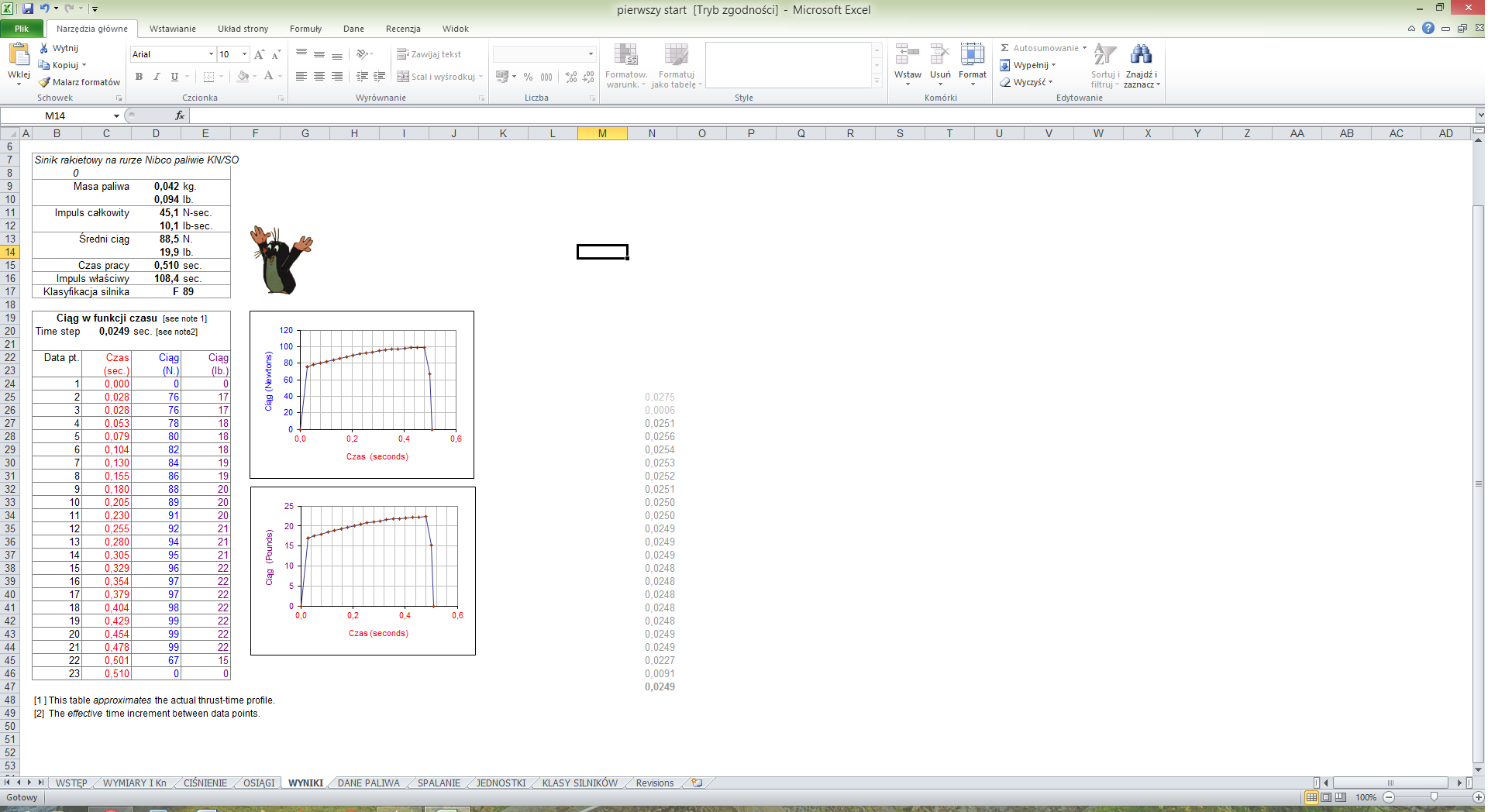Cut selection with the Wytnij scissors

coord(44,48)
